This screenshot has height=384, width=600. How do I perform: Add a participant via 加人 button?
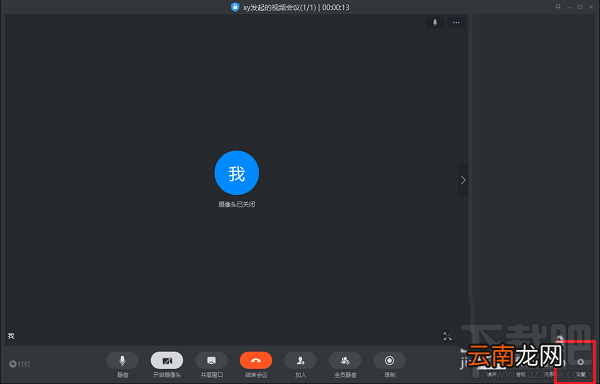coord(300,360)
